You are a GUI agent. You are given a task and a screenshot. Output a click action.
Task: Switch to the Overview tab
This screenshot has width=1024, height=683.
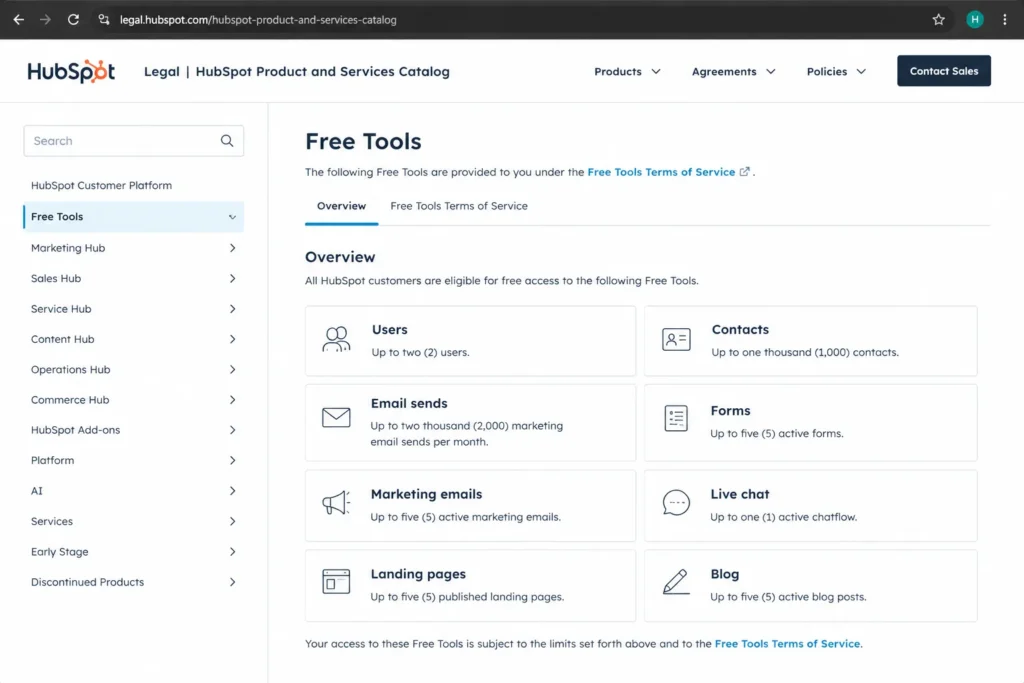pos(342,206)
